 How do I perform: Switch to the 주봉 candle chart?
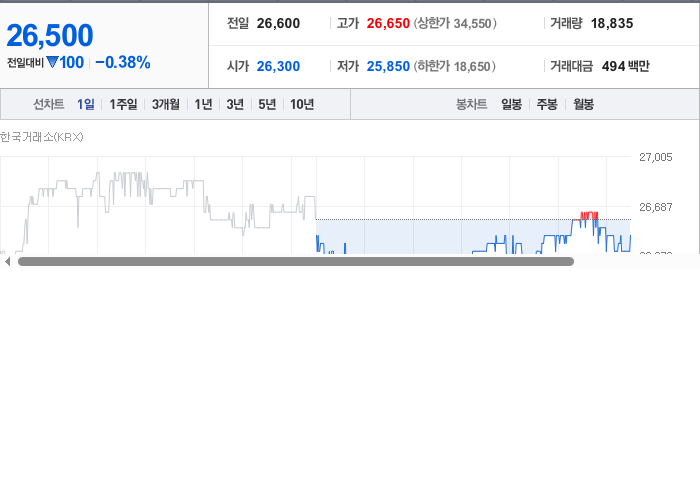(547, 104)
